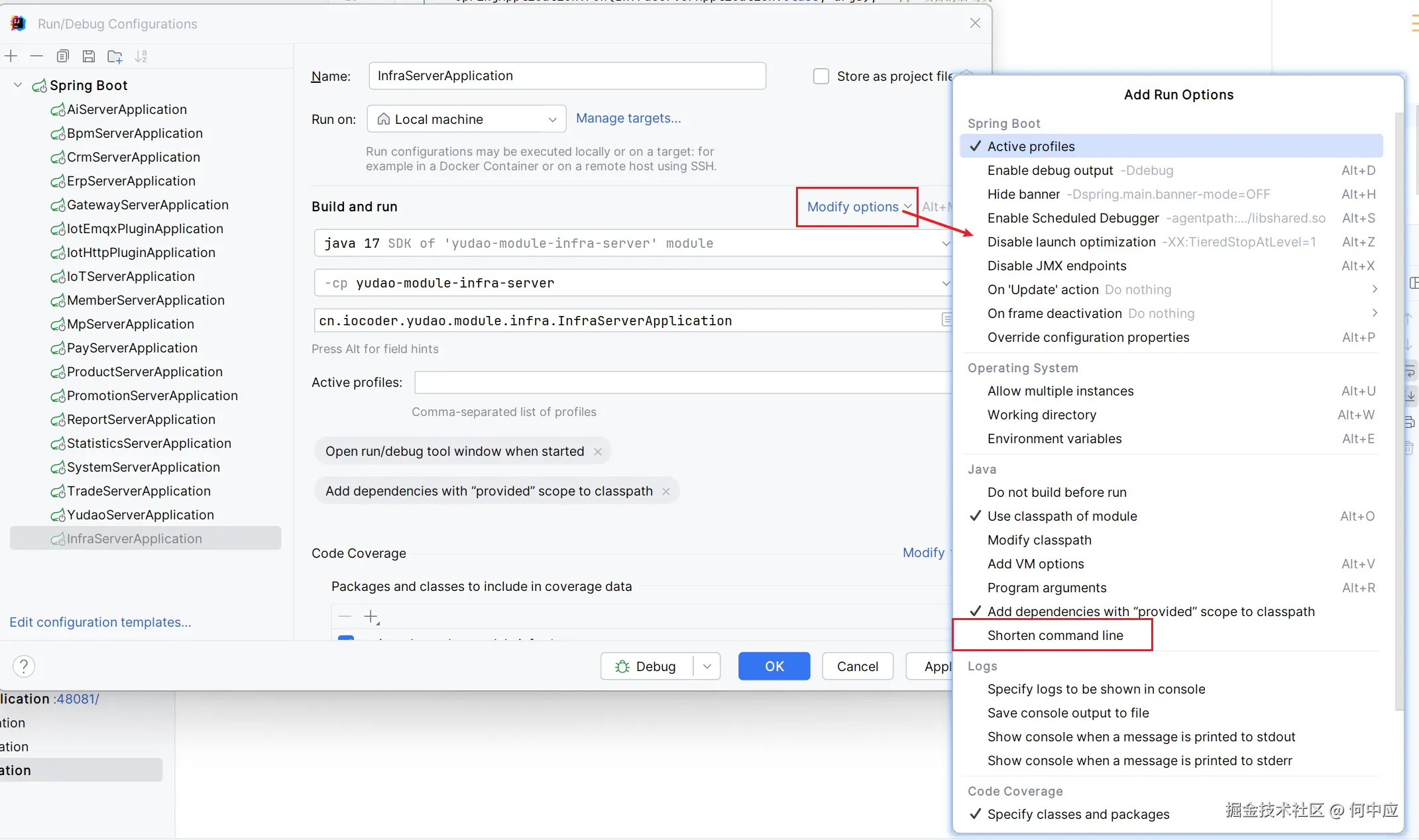Click the Add New Configuration plus icon
The height and width of the screenshot is (840, 1419).
[x=11, y=56]
